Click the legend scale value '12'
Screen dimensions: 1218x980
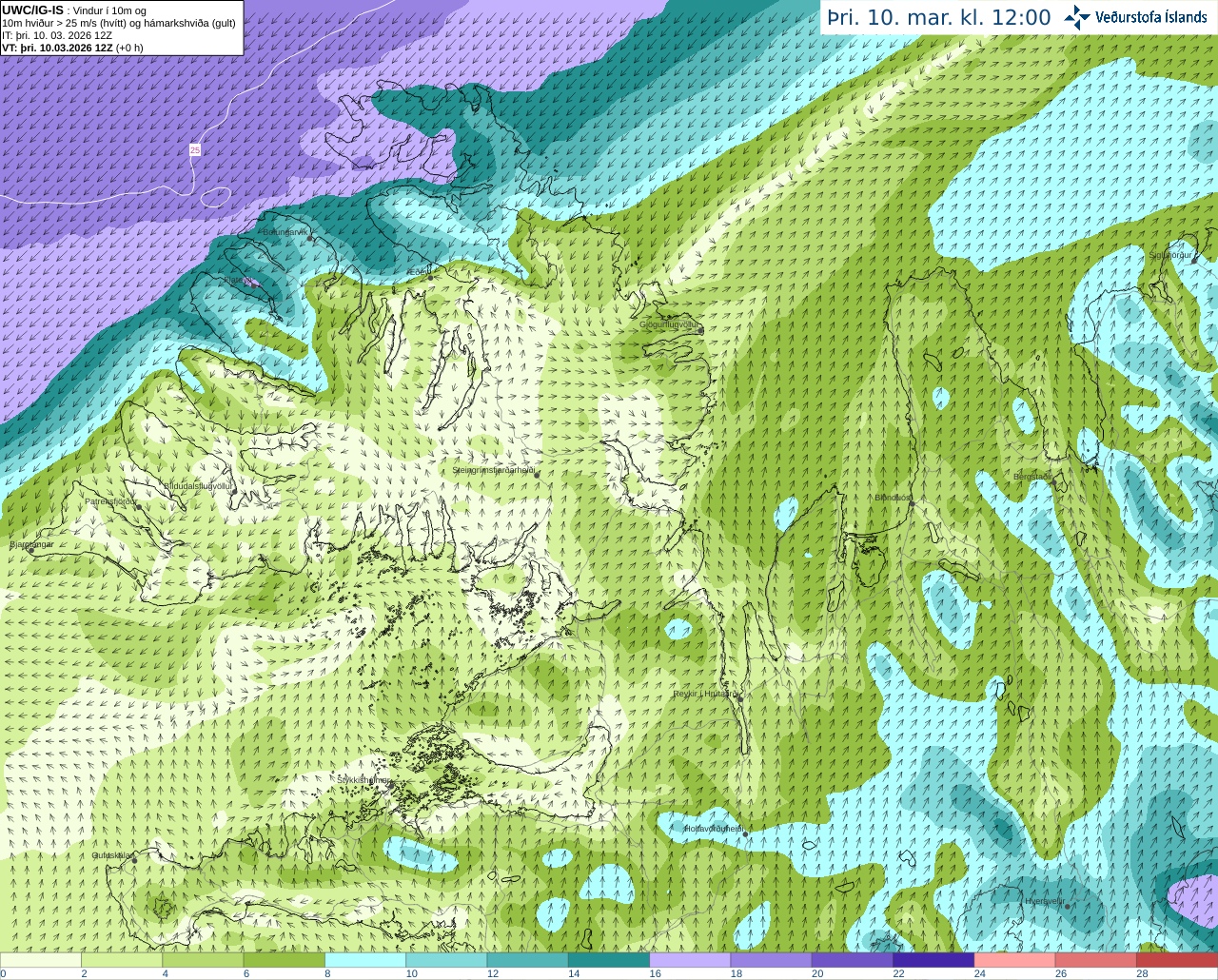492,973
